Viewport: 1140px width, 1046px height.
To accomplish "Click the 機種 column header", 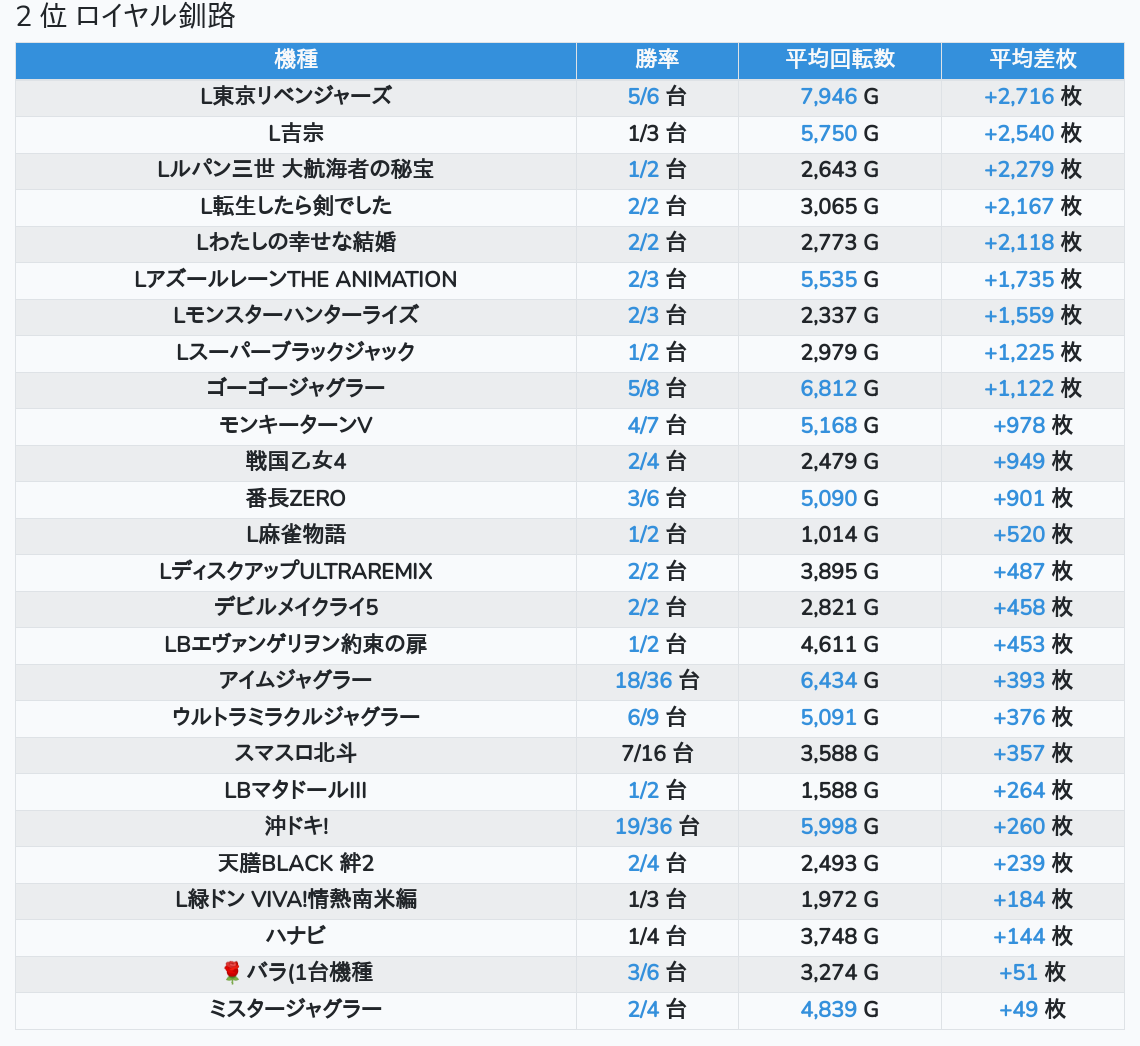I will (296, 60).
